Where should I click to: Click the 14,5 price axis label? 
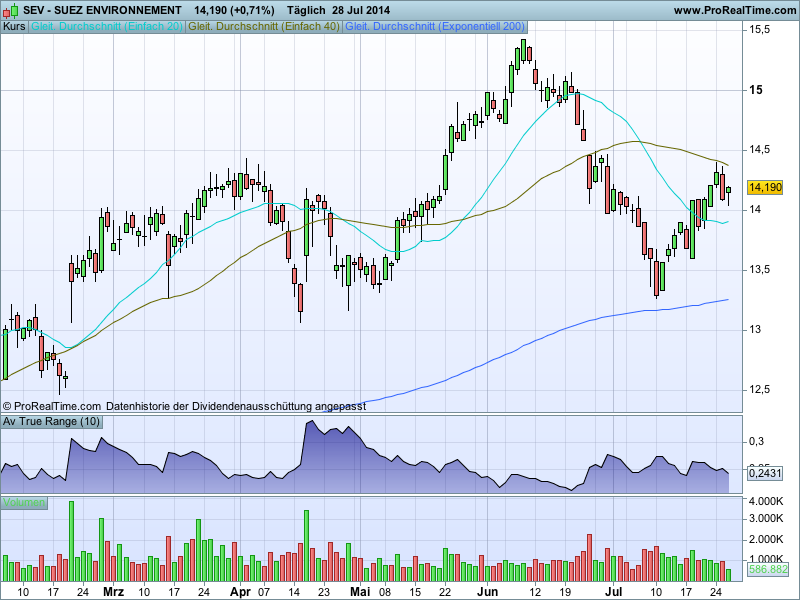click(759, 150)
